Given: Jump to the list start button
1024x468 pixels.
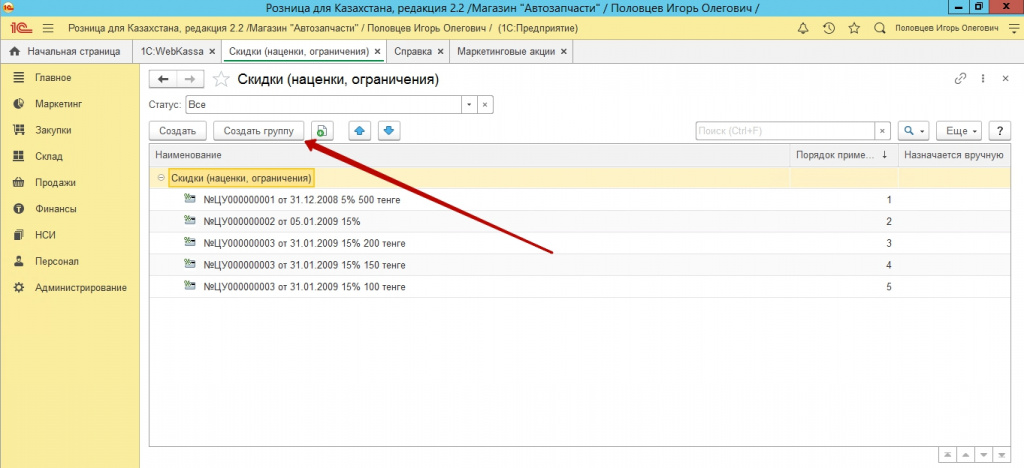Looking at the screenshot, I should 946,454.
